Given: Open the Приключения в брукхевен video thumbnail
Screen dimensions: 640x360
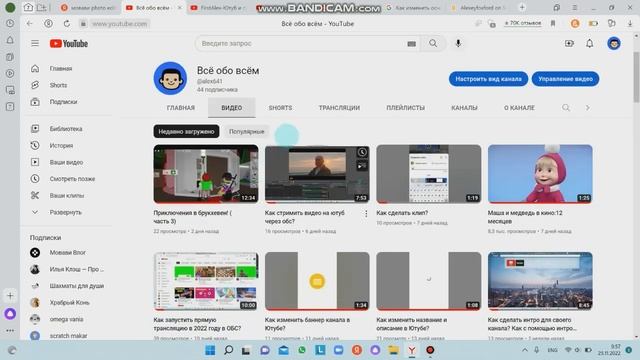Looking at the screenshot, I should point(206,174).
